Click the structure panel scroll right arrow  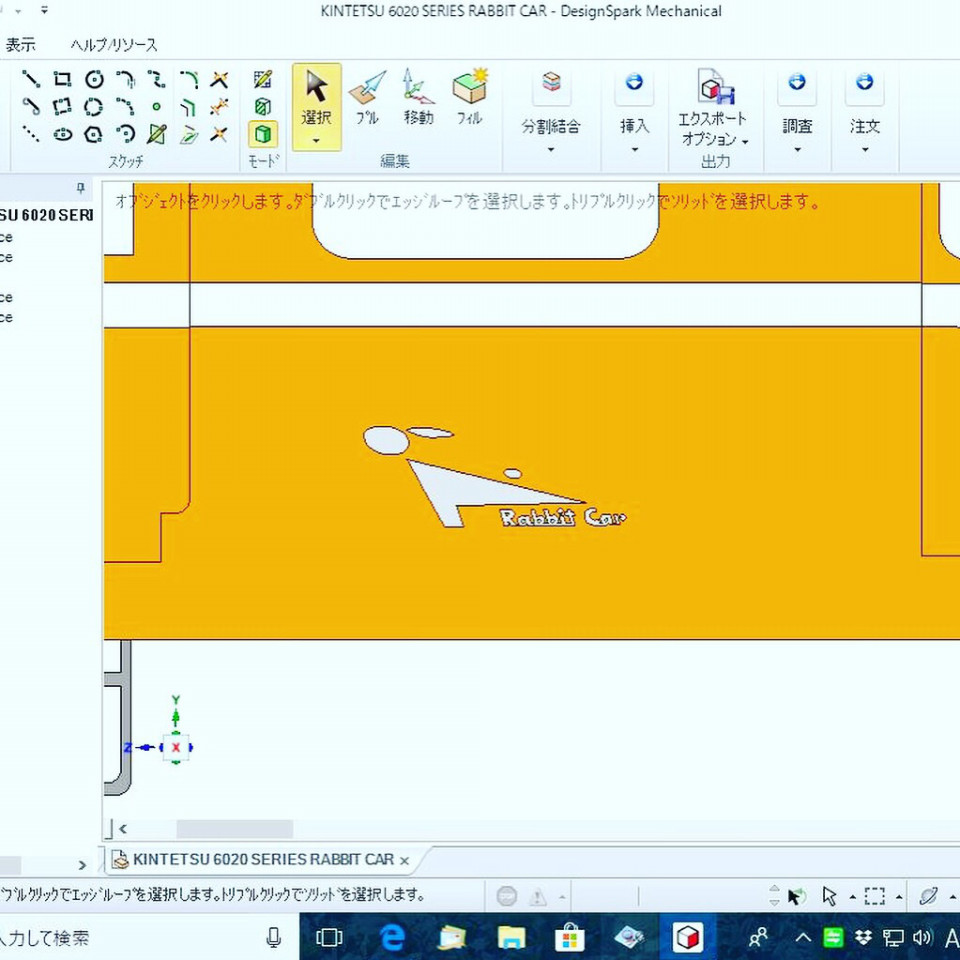click(82, 865)
